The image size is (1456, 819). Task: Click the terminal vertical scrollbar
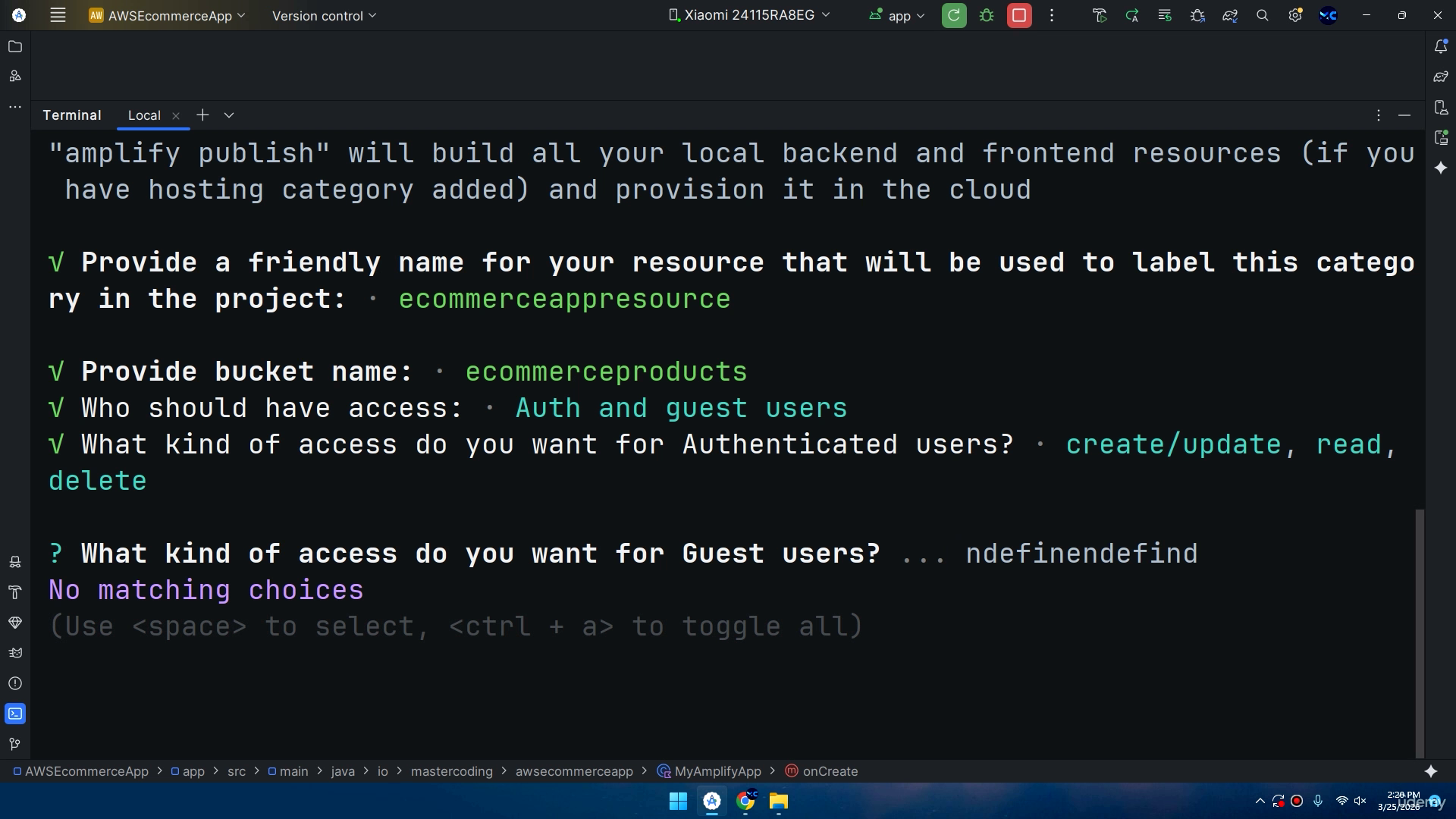pos(1420,633)
